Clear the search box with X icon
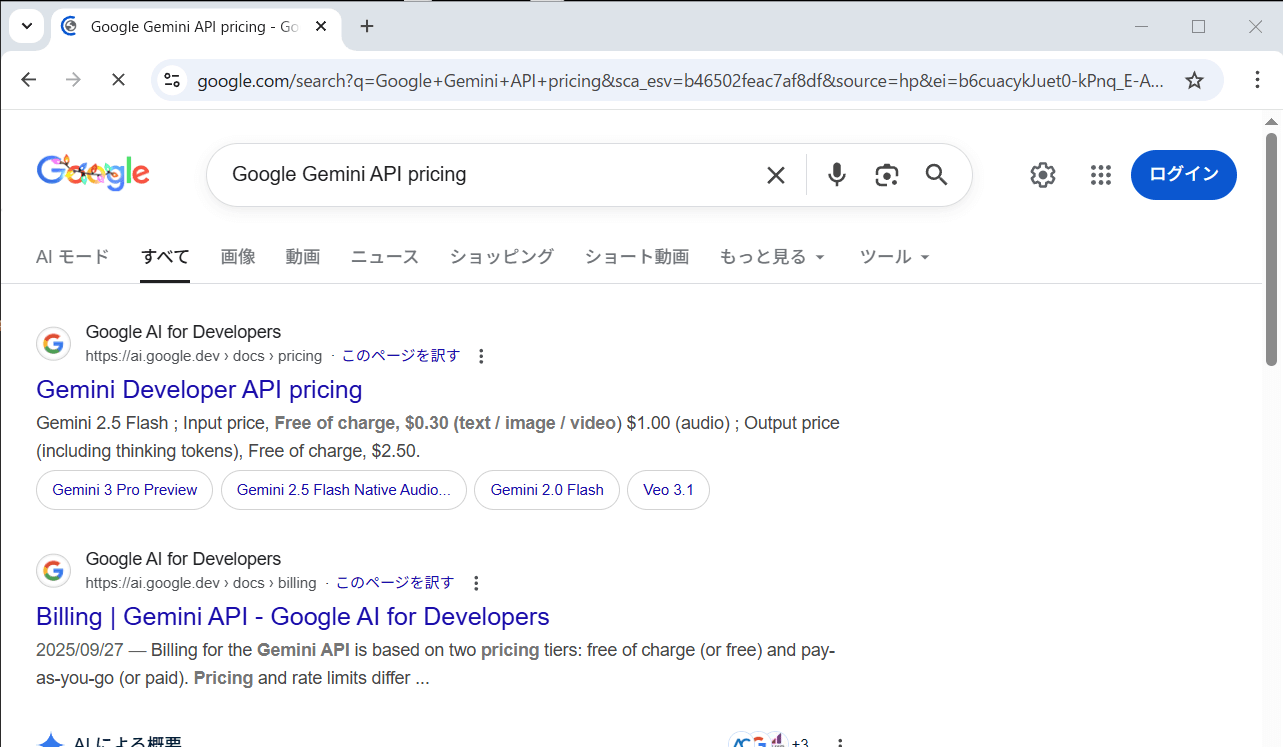This screenshot has width=1283, height=747. (x=775, y=175)
